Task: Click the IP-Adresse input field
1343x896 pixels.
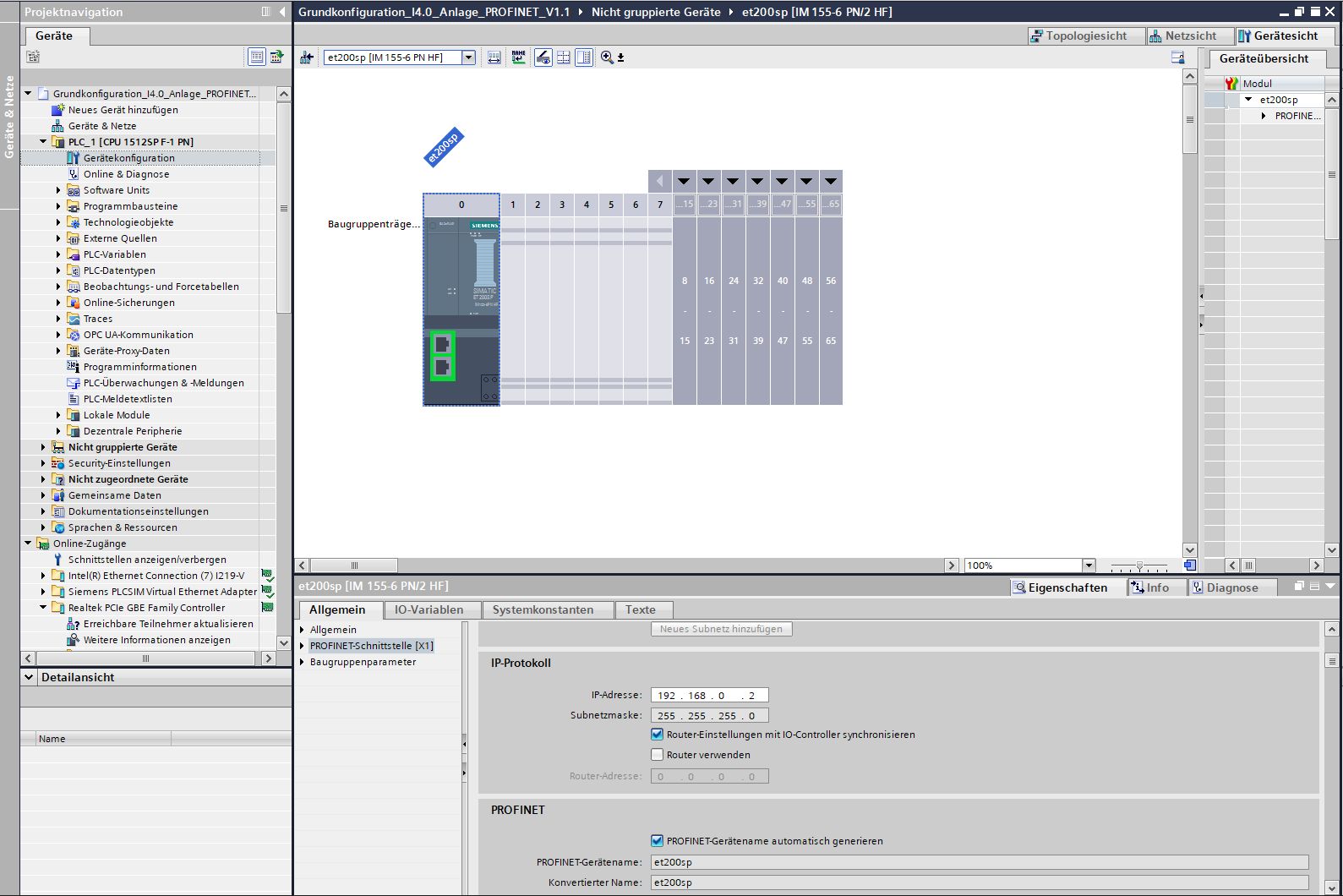Action: 709,695
